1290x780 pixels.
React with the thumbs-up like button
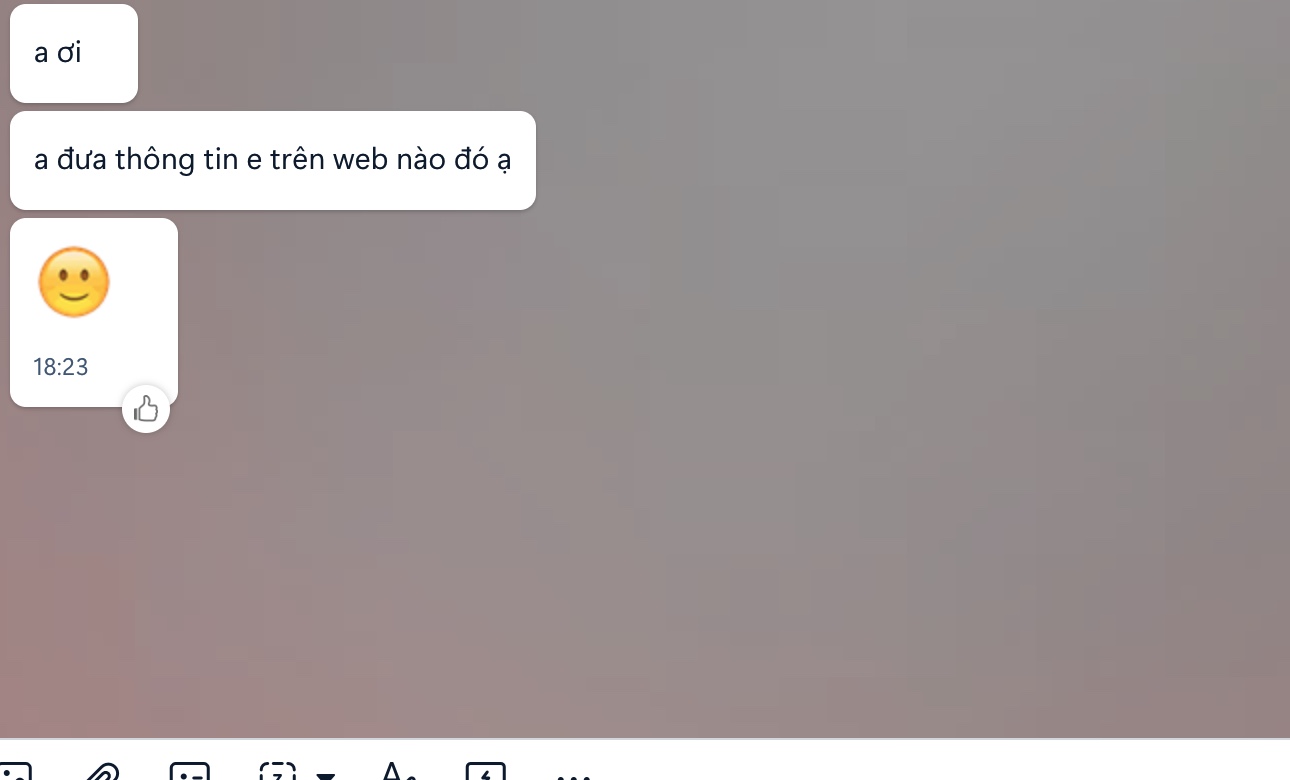coord(146,409)
